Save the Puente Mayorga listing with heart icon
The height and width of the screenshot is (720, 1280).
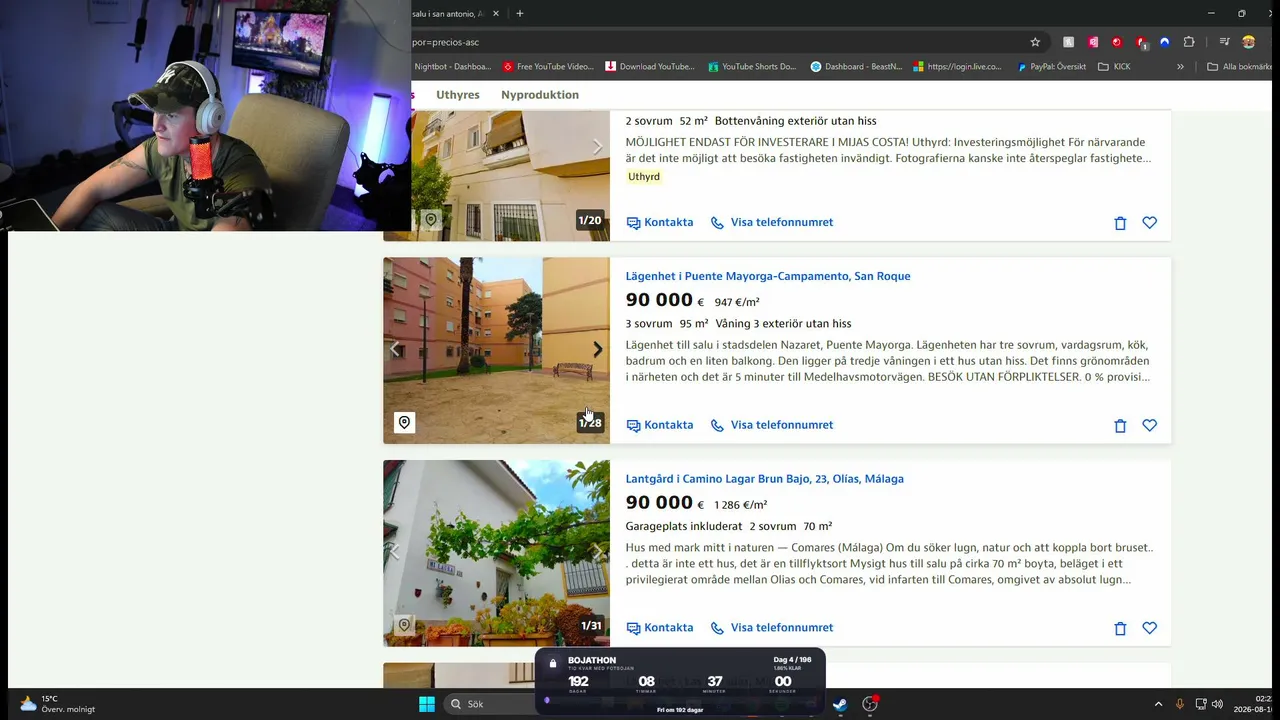click(1149, 425)
